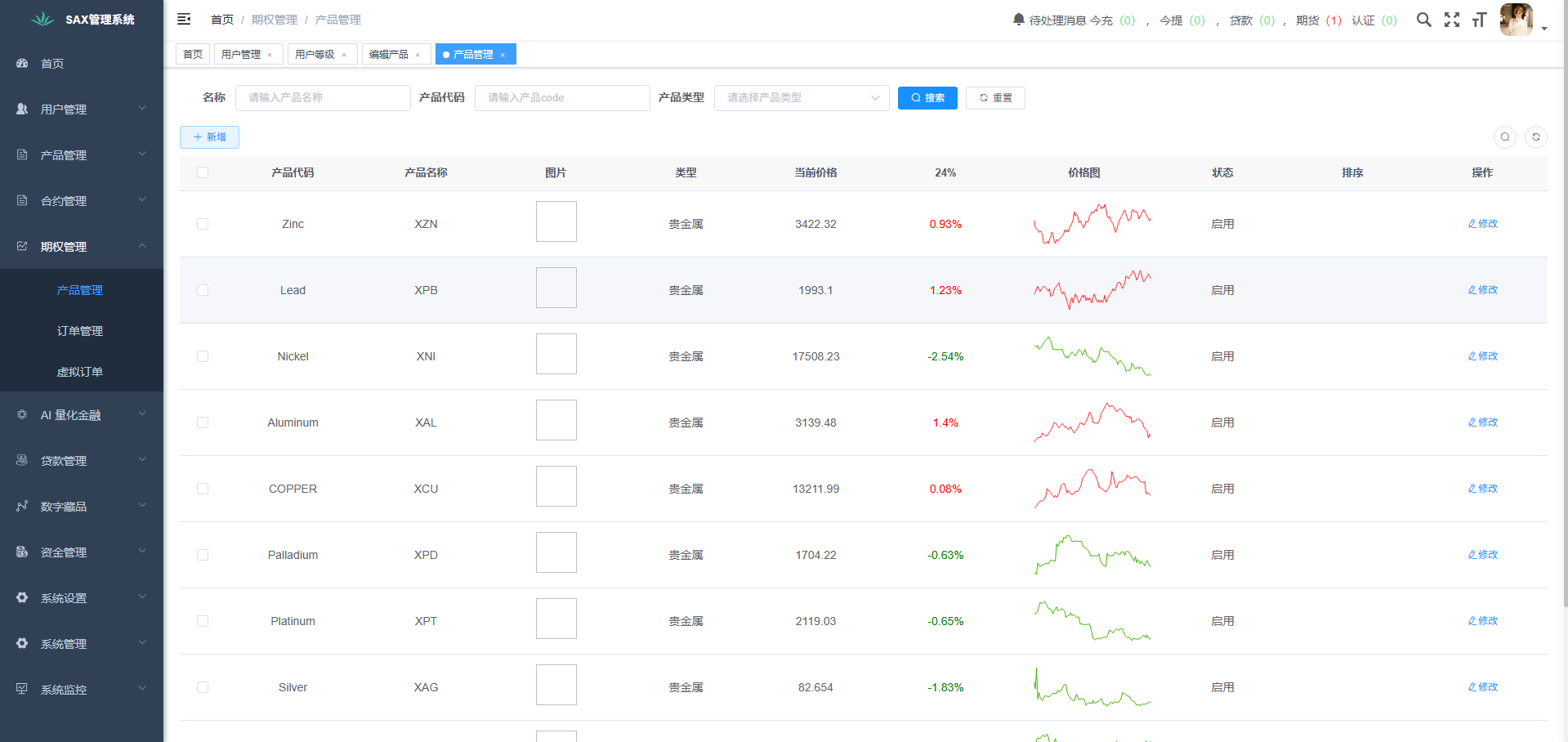
Task: Toggle fullscreen mode icon
Action: tap(1451, 20)
